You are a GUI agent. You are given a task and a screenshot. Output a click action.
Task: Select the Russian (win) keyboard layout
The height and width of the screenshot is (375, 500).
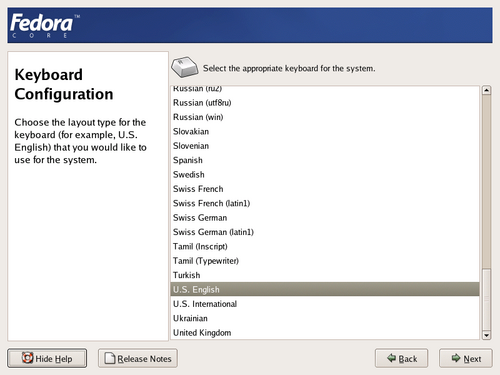[325, 117]
